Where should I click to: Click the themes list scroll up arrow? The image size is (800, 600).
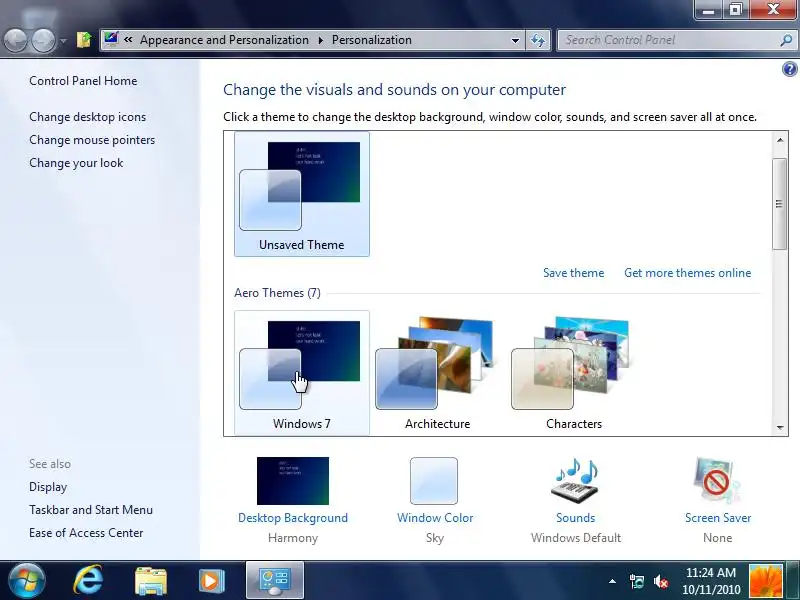[780, 140]
